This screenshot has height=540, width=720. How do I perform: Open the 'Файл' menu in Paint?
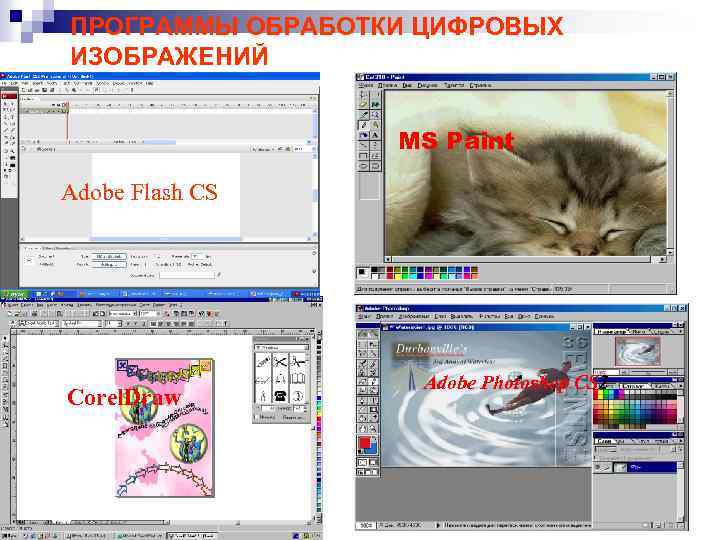366,85
